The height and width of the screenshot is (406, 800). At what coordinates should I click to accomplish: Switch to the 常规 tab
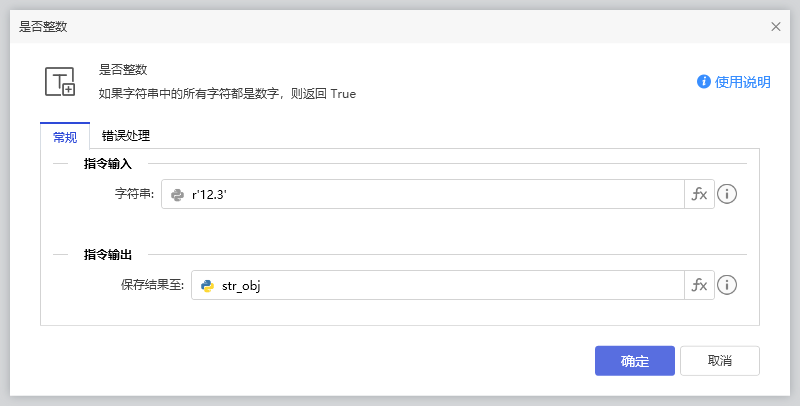64,136
